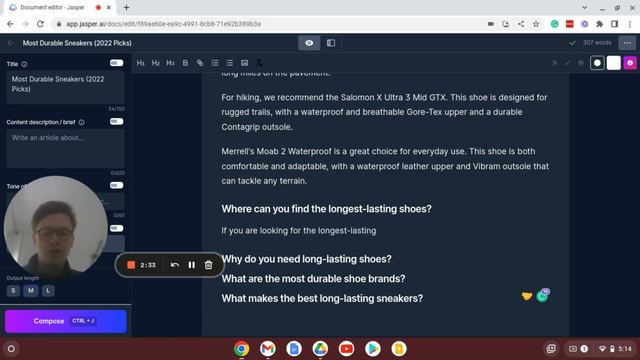
Task: Show info for Content description / brief
Action: coord(82,122)
